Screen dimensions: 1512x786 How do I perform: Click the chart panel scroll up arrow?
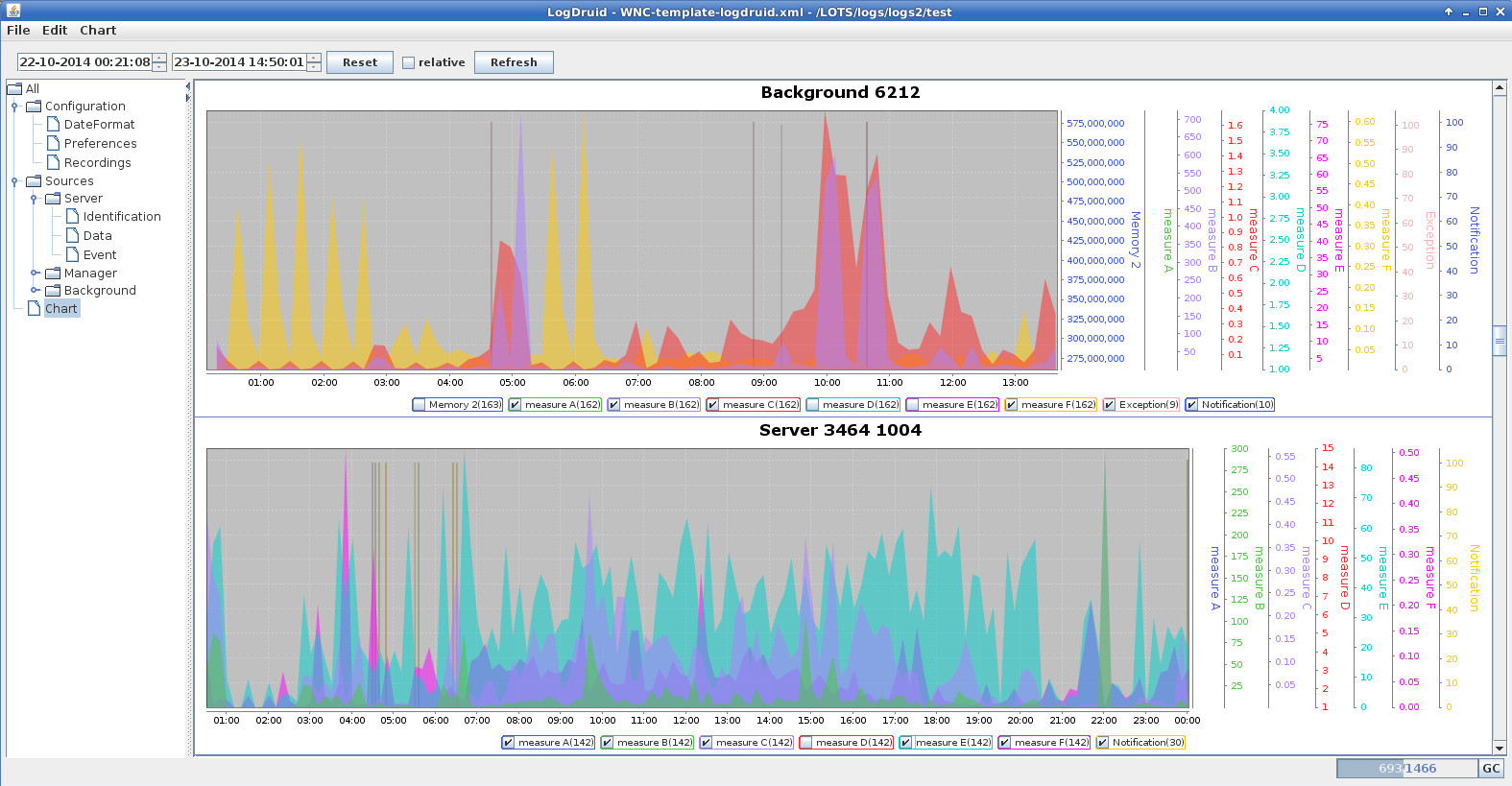[x=1500, y=88]
